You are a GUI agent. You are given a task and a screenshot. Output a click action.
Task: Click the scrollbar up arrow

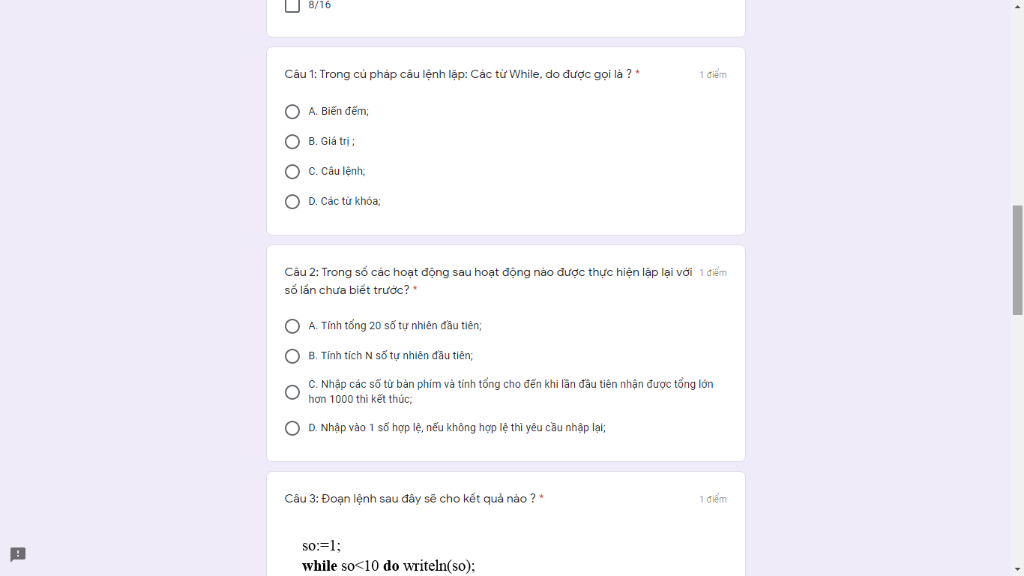[x=1017, y=6]
